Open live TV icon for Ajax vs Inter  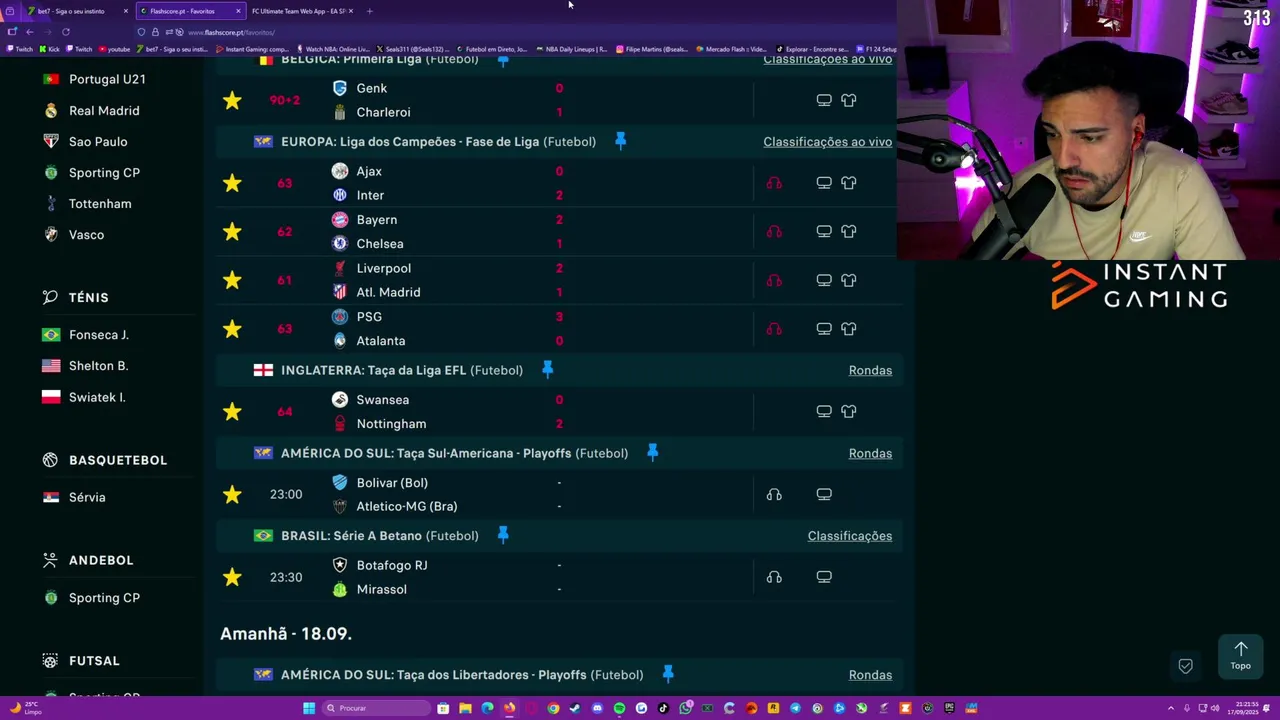click(x=824, y=183)
